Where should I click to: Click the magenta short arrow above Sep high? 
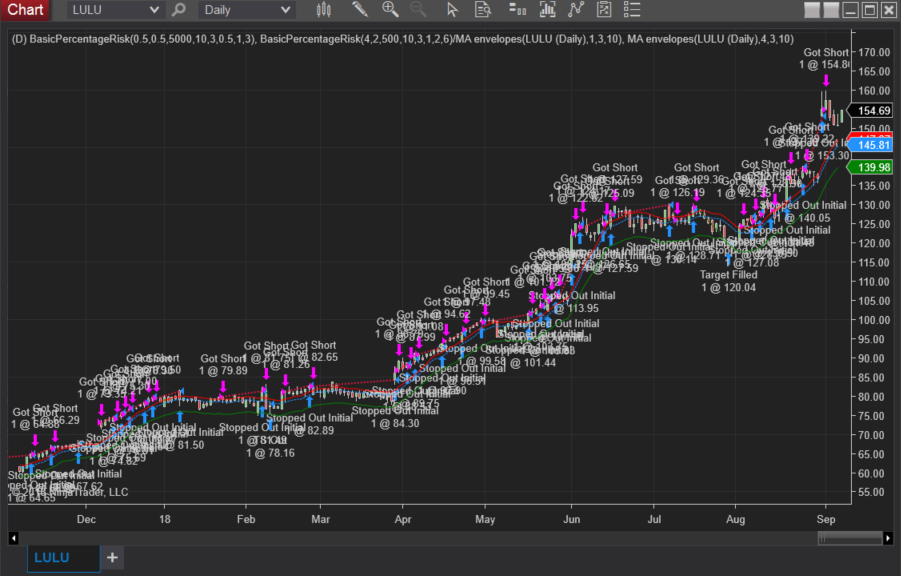pyautogui.click(x=826, y=80)
